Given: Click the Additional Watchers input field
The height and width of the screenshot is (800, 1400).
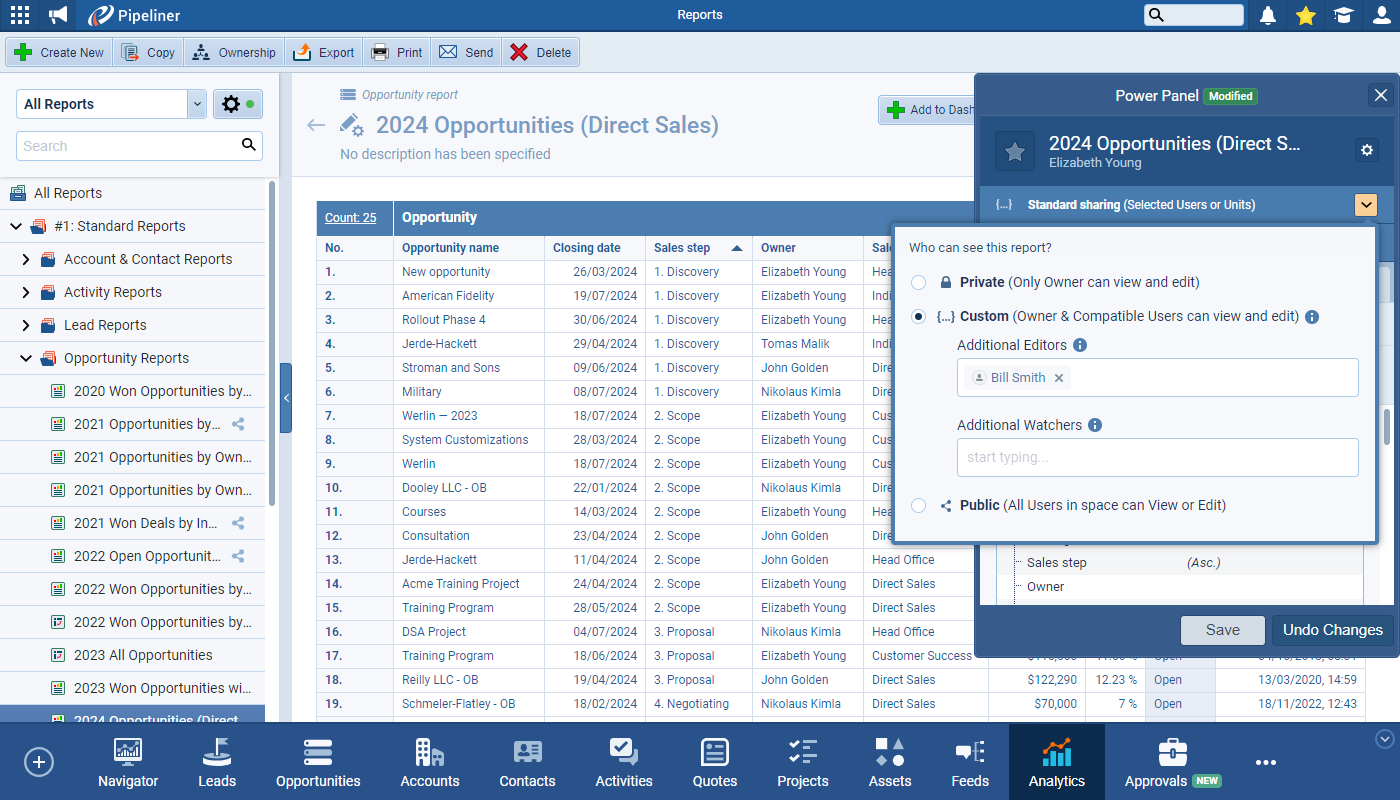Looking at the screenshot, I should [x=1157, y=457].
